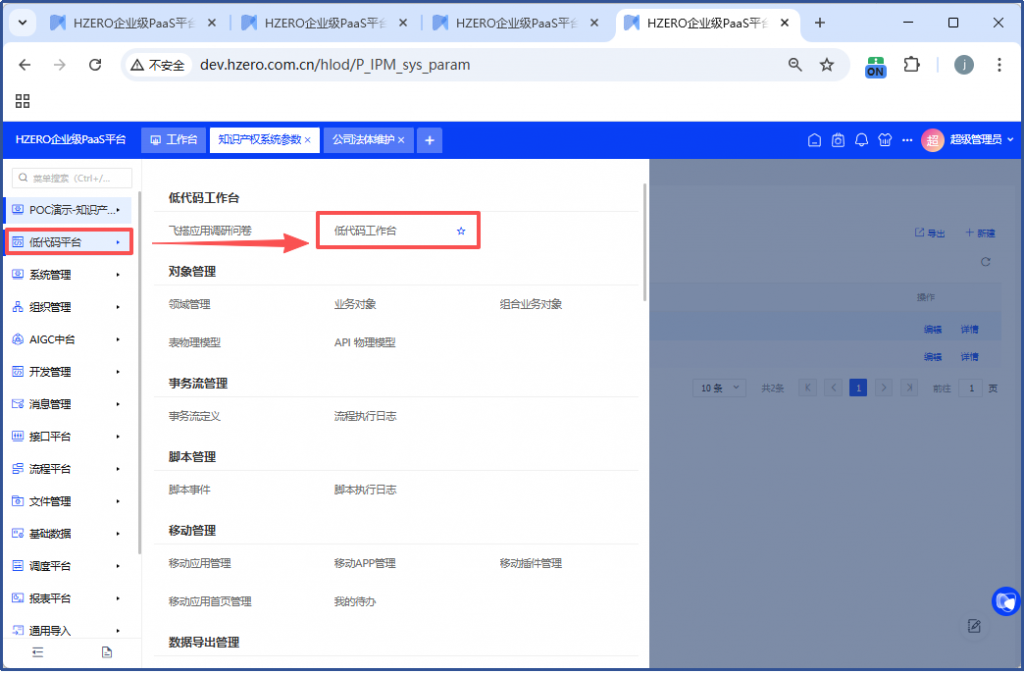Open the 流程执行日志 menu link
This screenshot has width=1024, height=673.
coord(365,416)
